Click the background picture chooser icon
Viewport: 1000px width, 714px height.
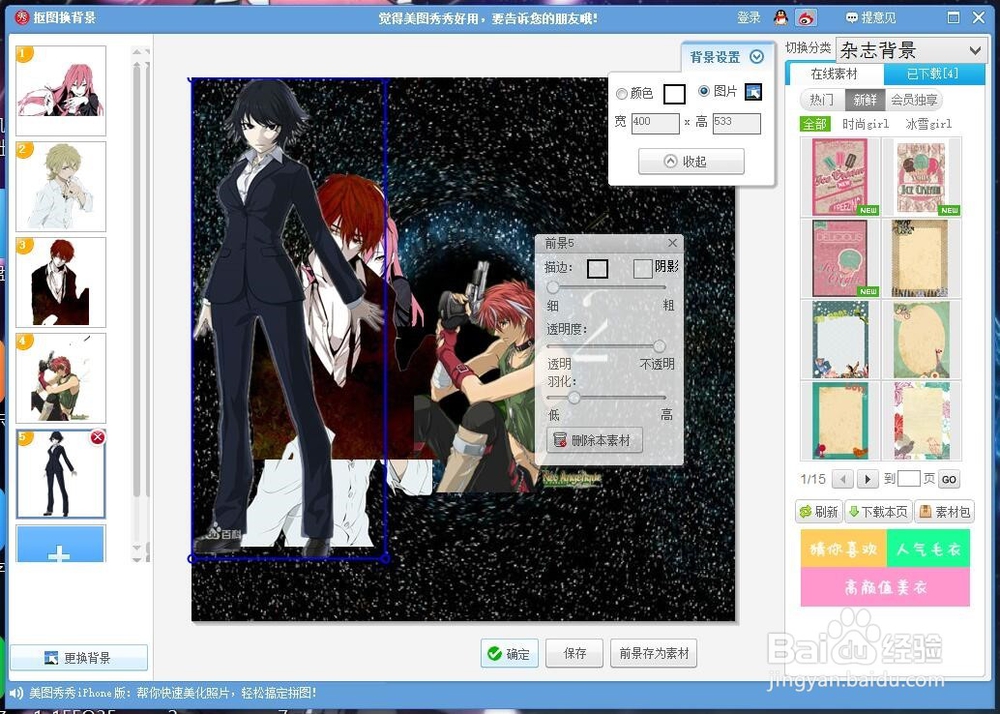point(753,92)
